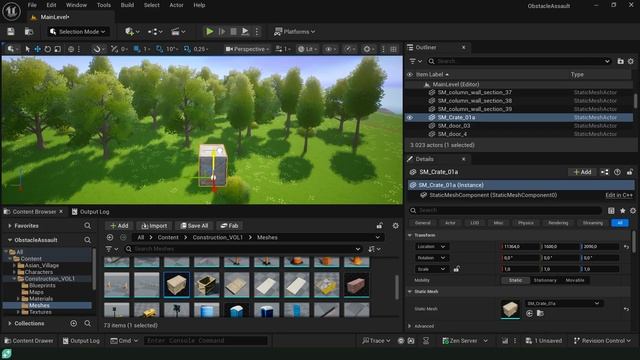Open the Outliner filter icon
This screenshot has width=640, height=360.
pyautogui.click(x=415, y=61)
